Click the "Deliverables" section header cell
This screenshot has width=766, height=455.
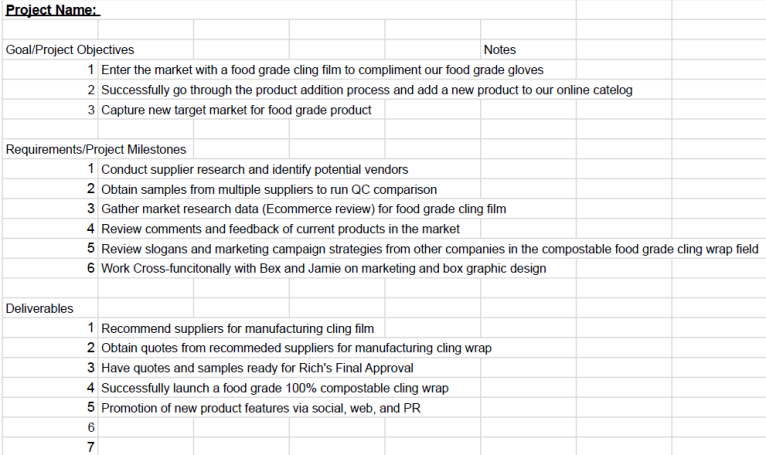tap(39, 308)
